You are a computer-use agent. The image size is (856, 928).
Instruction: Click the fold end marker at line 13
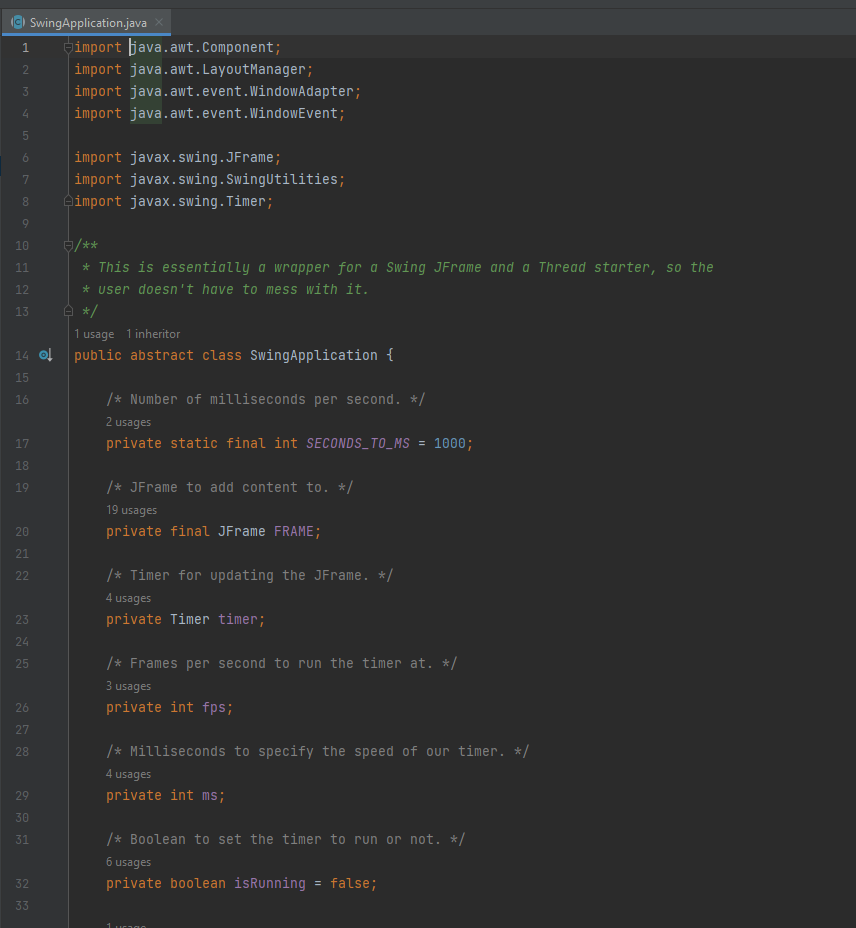tap(68, 311)
